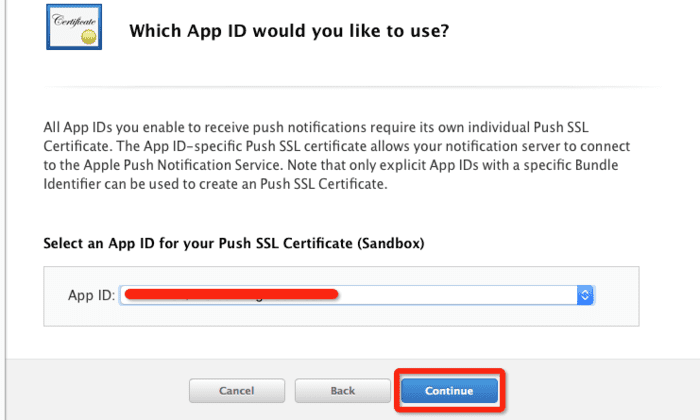Click the empty white area right of the redacted value
Viewport: 700px width, 420px height.
pyautogui.click(x=458, y=295)
